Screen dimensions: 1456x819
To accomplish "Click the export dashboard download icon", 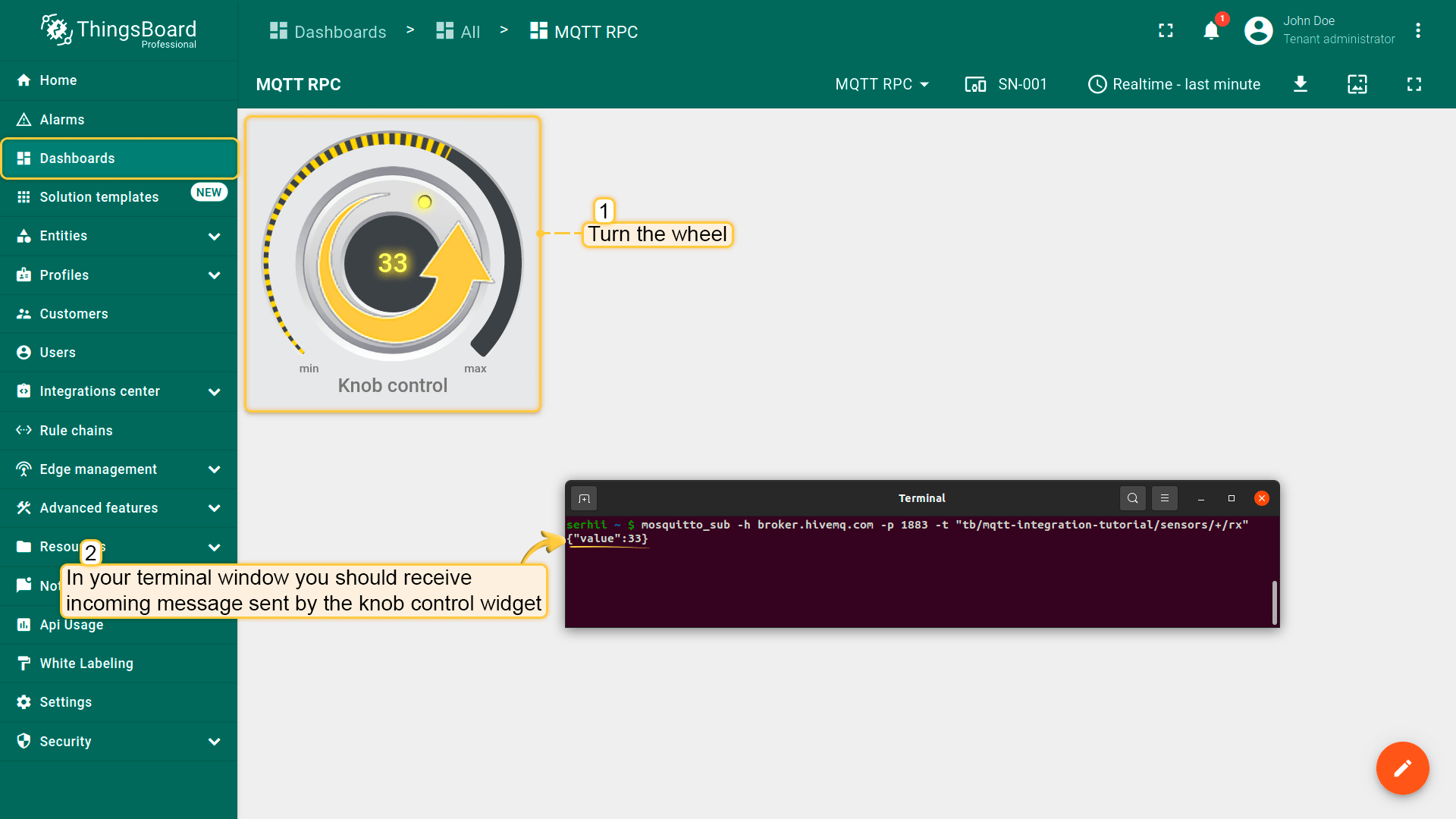I will tap(1301, 84).
